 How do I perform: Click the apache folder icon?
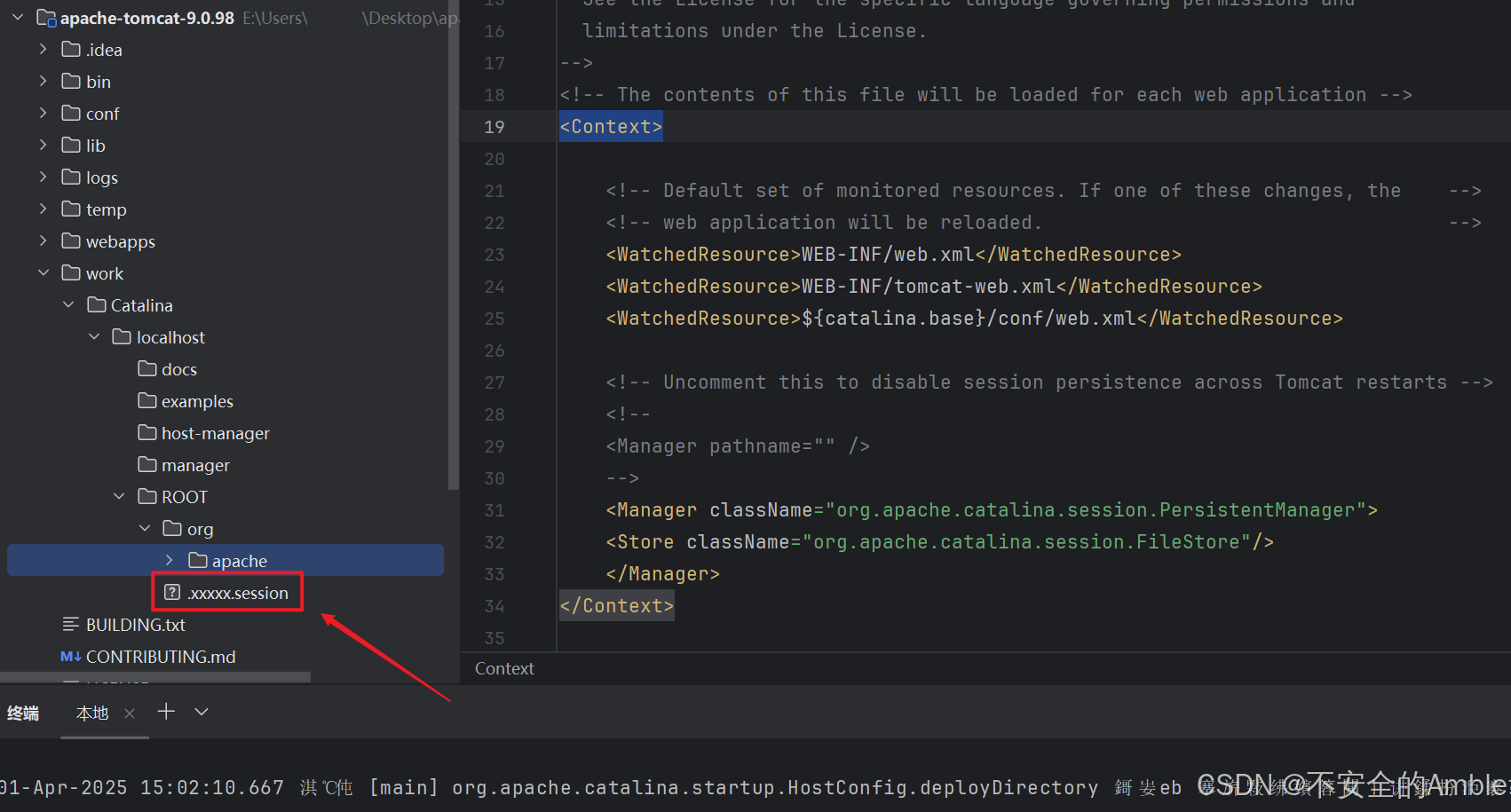pos(198,560)
